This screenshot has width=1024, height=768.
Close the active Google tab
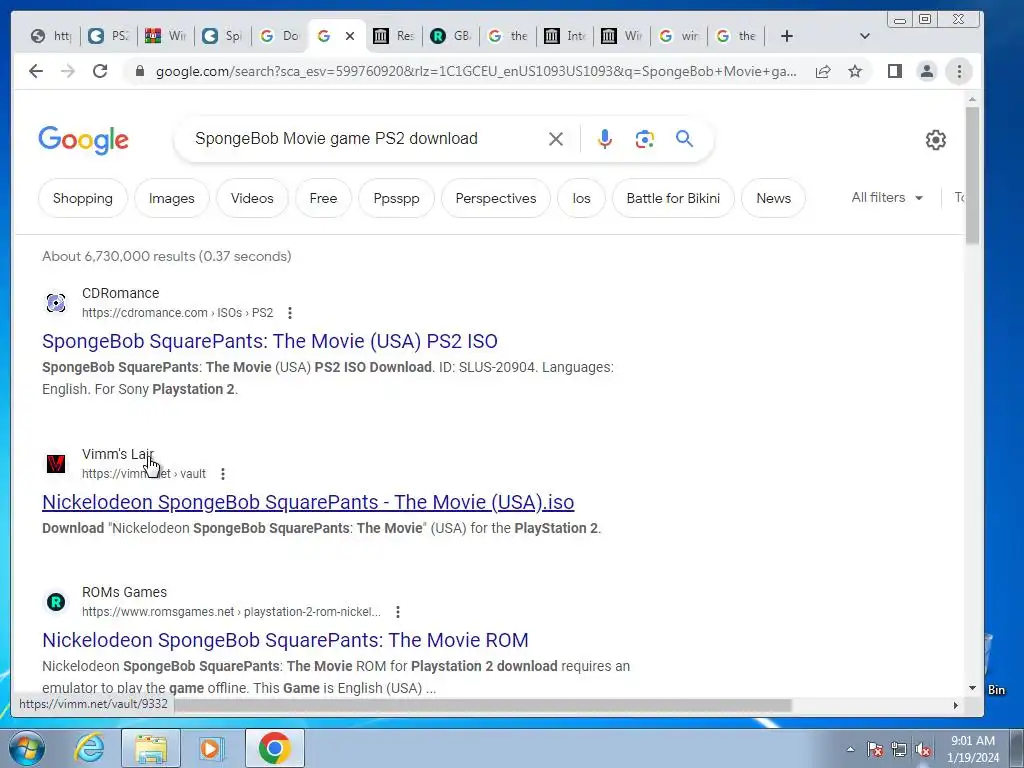(350, 36)
